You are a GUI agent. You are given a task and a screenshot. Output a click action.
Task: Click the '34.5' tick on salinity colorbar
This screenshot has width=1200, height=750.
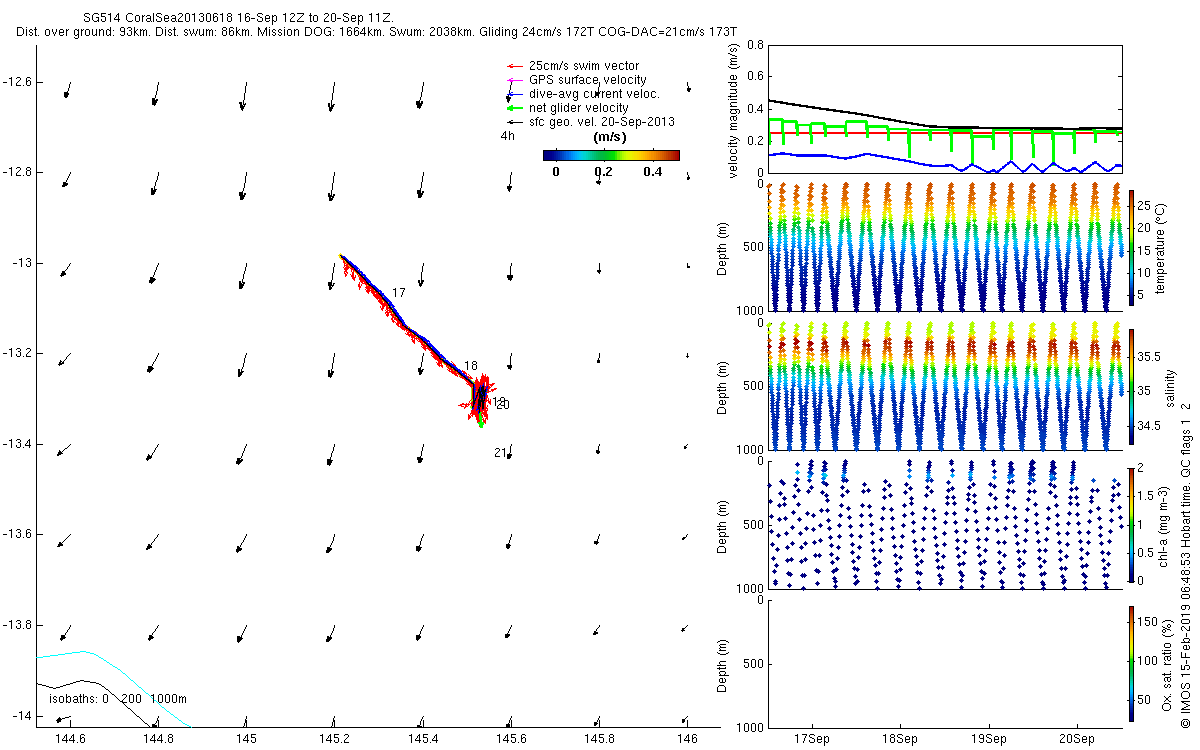(x=1149, y=426)
